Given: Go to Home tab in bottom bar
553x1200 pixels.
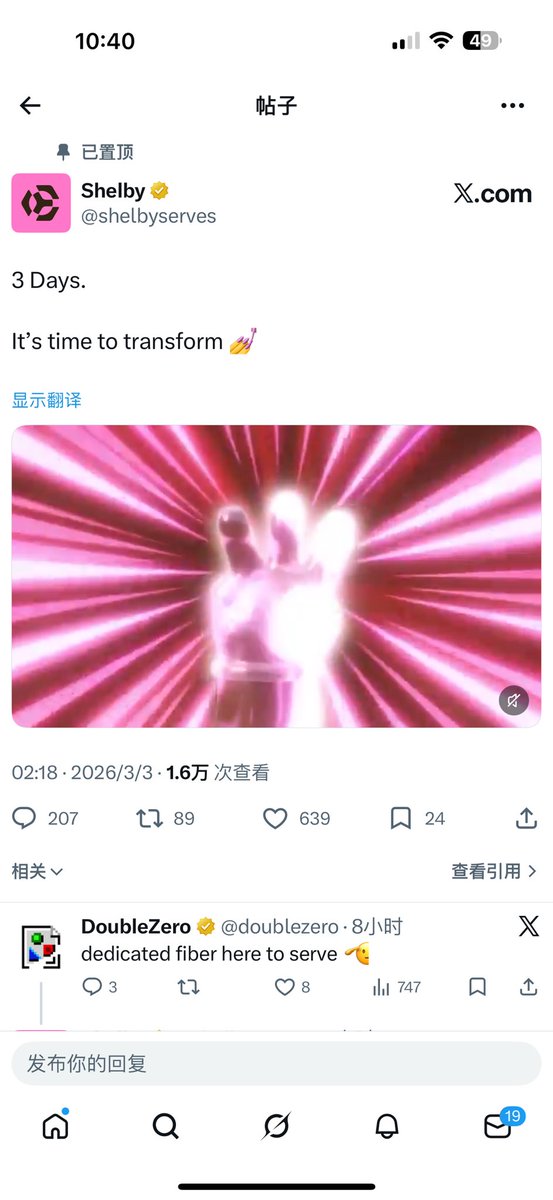Looking at the screenshot, I should pyautogui.click(x=55, y=1126).
